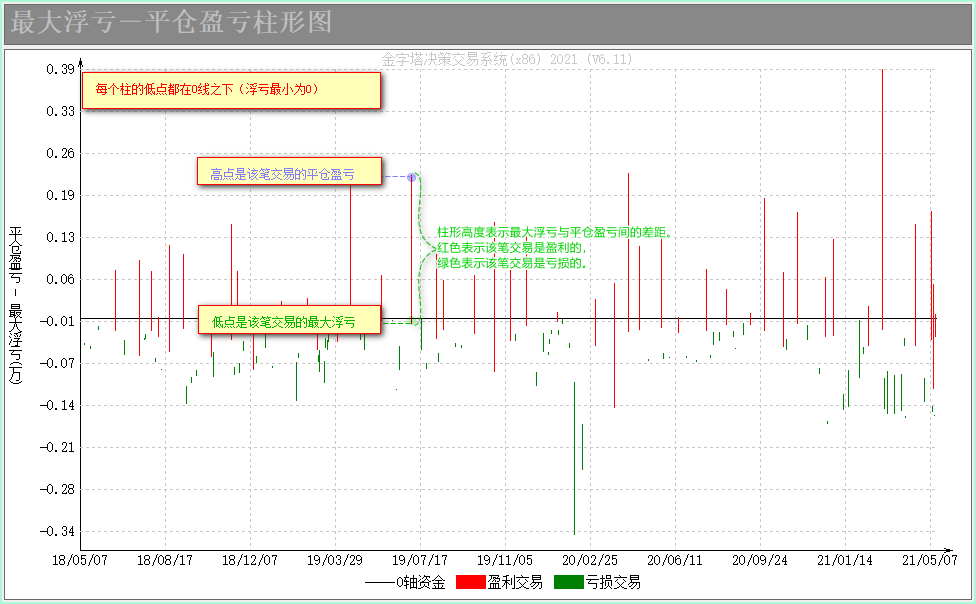Click the chart title 最大浮亏—平仓盈亏柱形图
Viewport: 976px width, 604px height.
point(170,23)
